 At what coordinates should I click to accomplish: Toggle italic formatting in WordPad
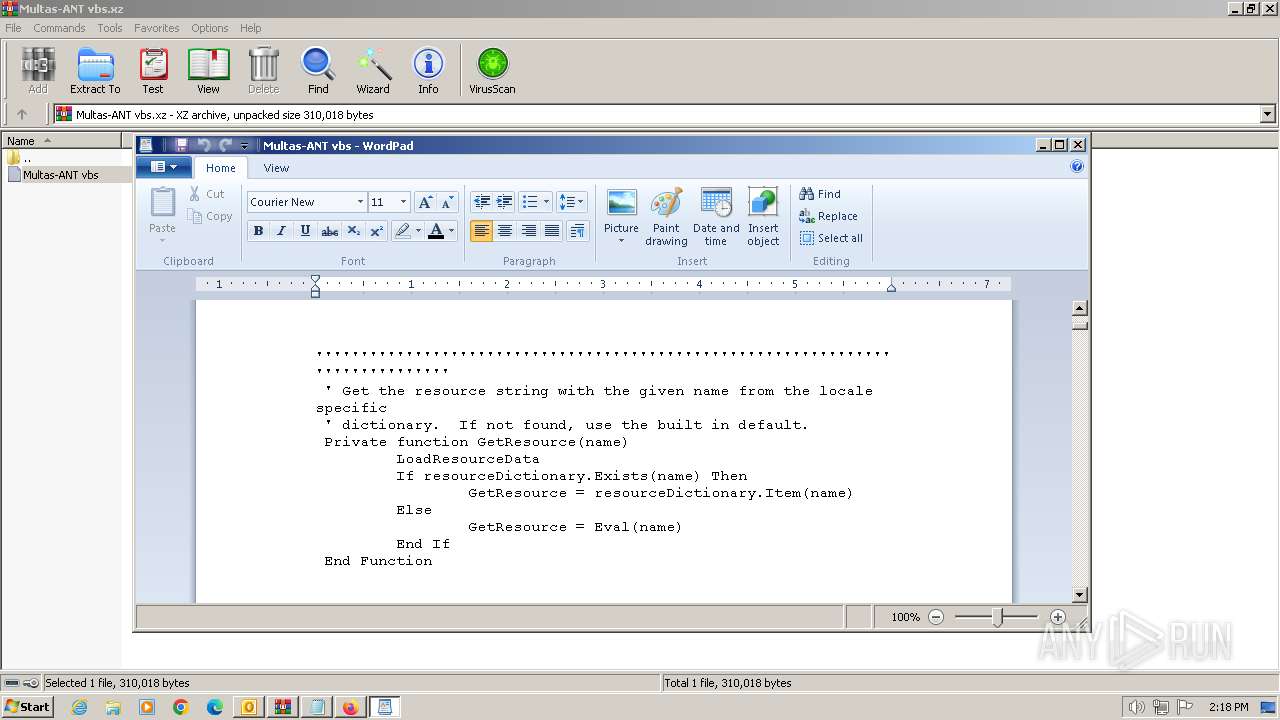click(x=281, y=231)
